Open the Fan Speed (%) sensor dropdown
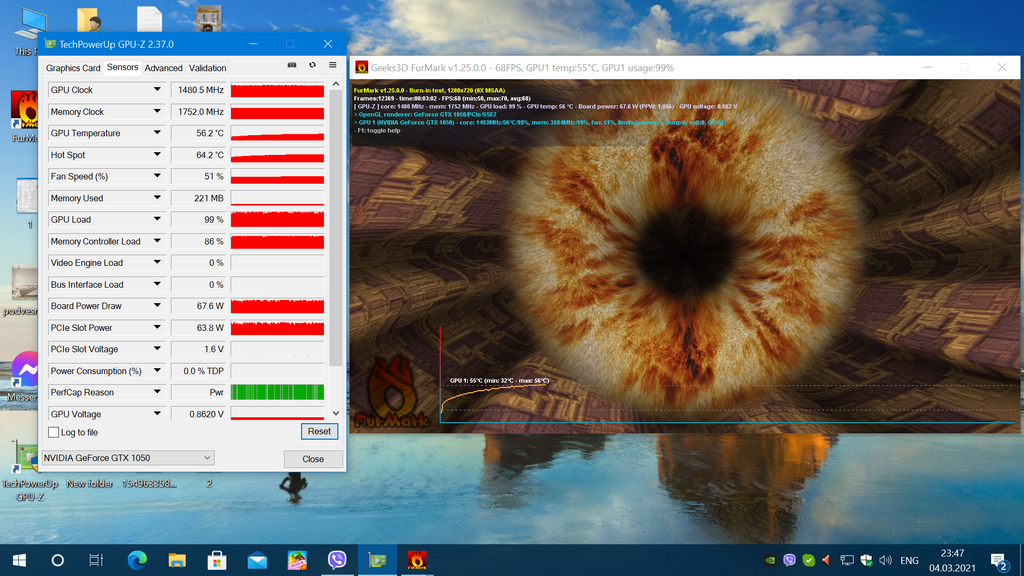 coord(157,176)
